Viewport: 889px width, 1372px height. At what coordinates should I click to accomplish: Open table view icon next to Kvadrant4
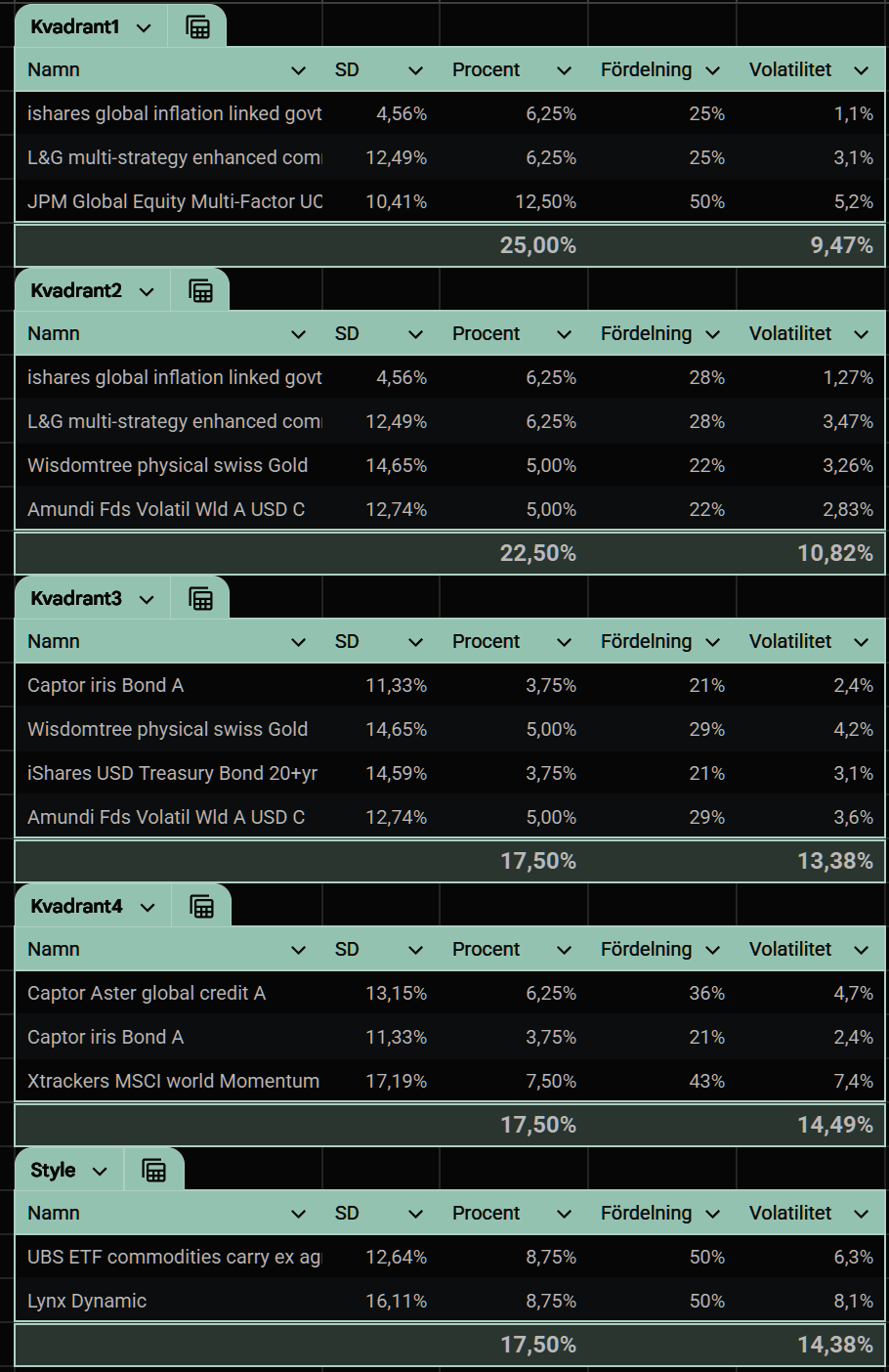pos(201,907)
